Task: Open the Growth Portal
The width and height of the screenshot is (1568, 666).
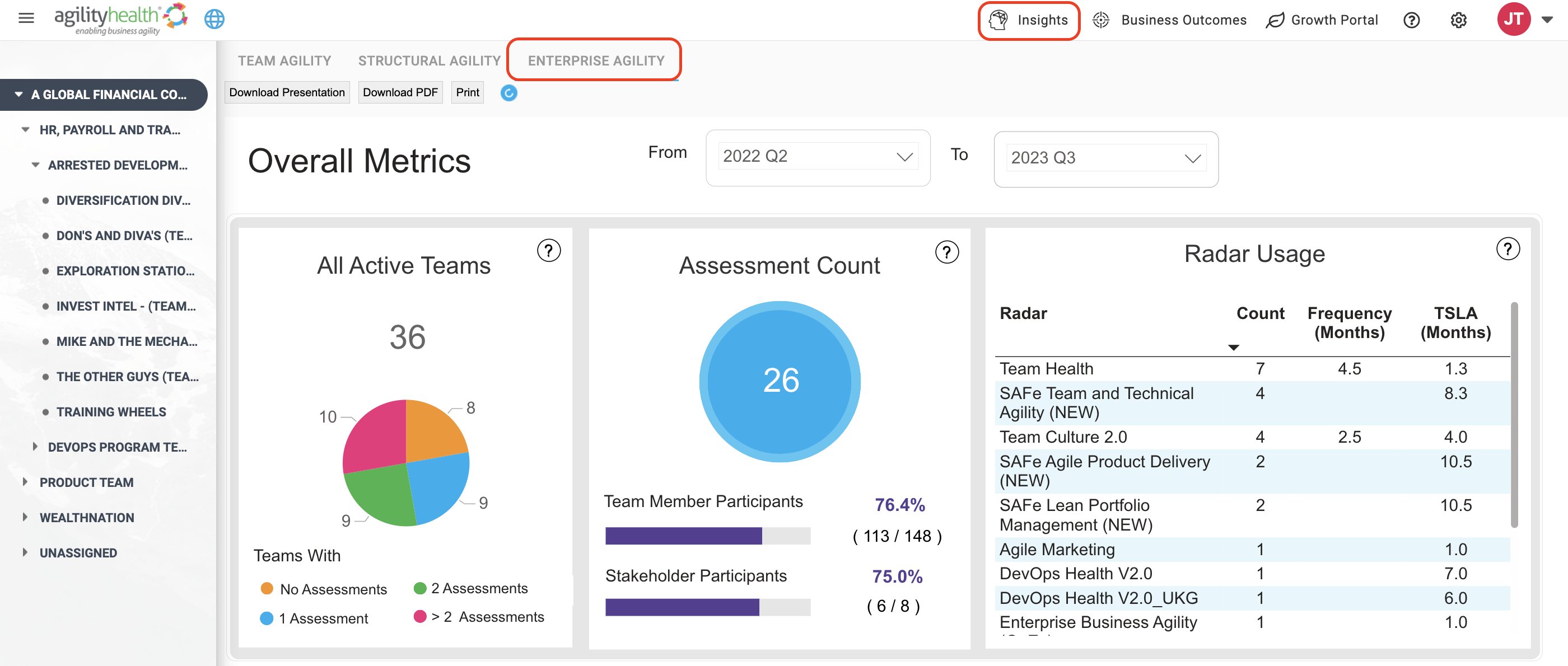Action: pos(1322,20)
